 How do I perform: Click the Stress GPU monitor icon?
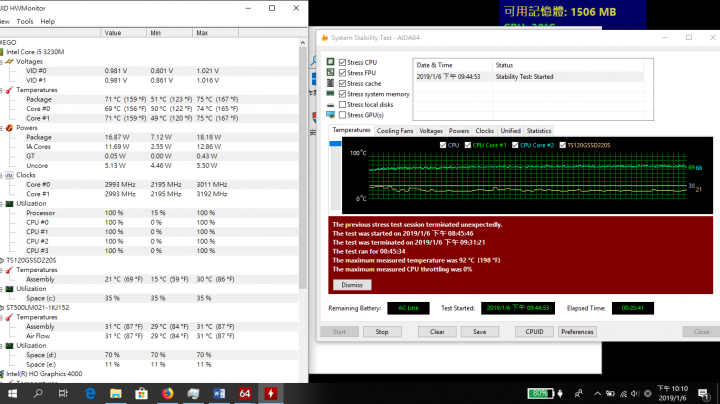point(330,114)
